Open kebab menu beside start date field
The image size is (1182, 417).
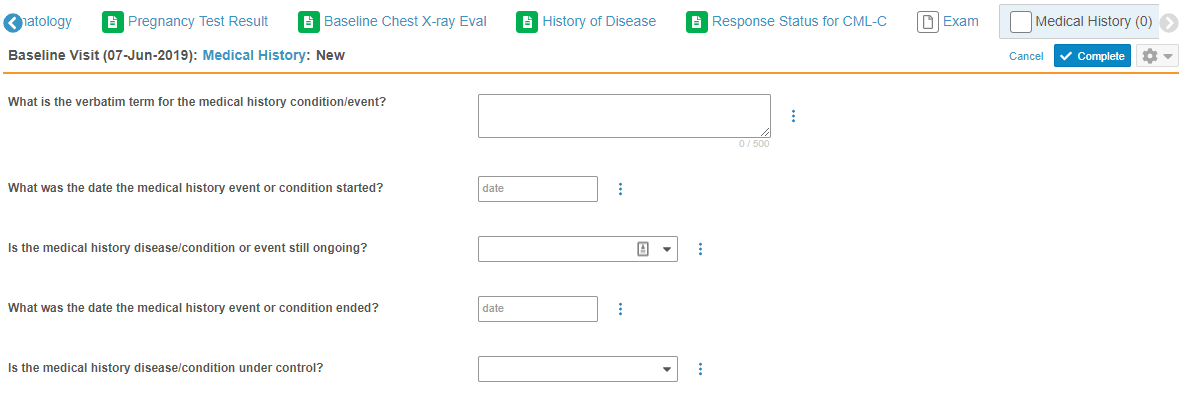pyautogui.click(x=620, y=189)
